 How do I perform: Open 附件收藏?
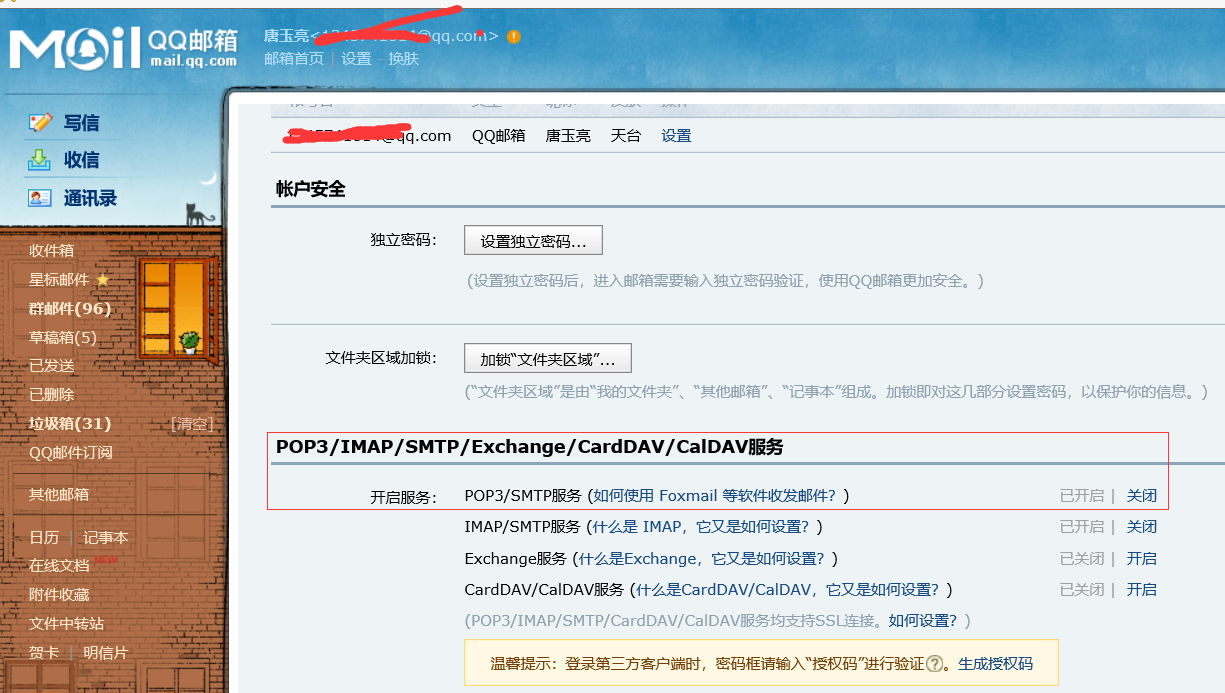pyautogui.click(x=59, y=595)
